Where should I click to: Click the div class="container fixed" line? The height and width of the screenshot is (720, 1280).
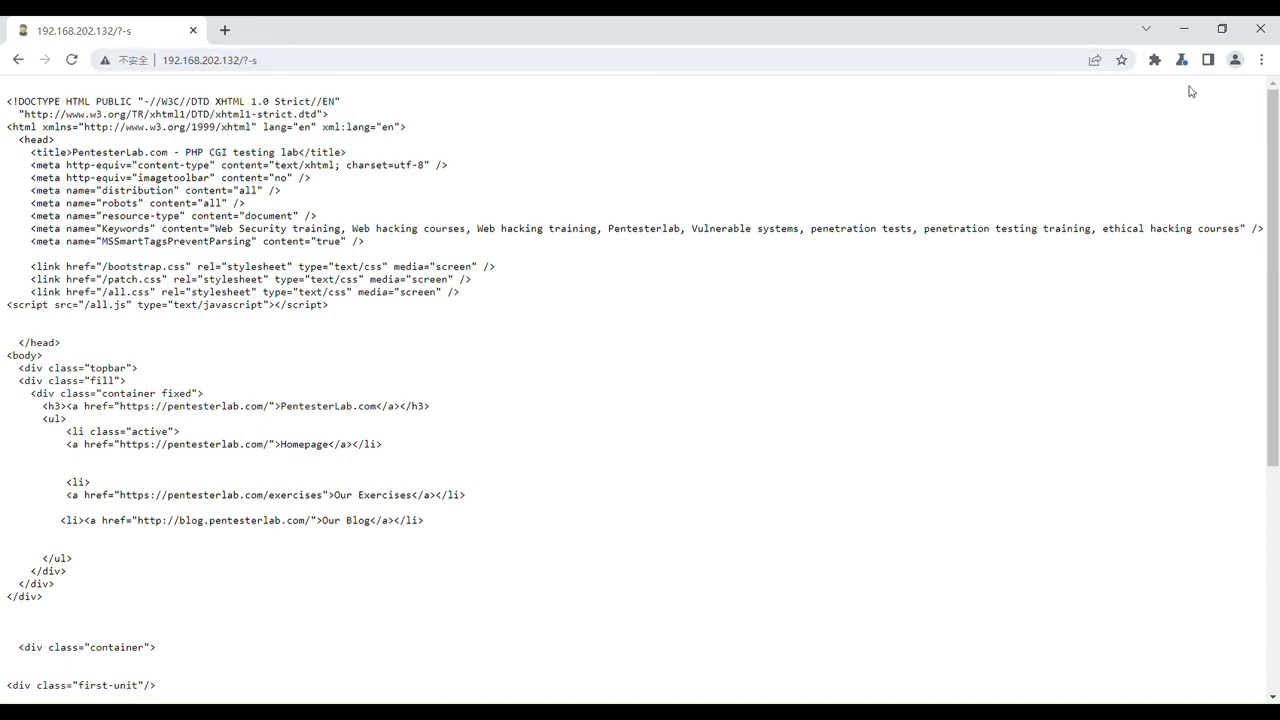(116, 394)
